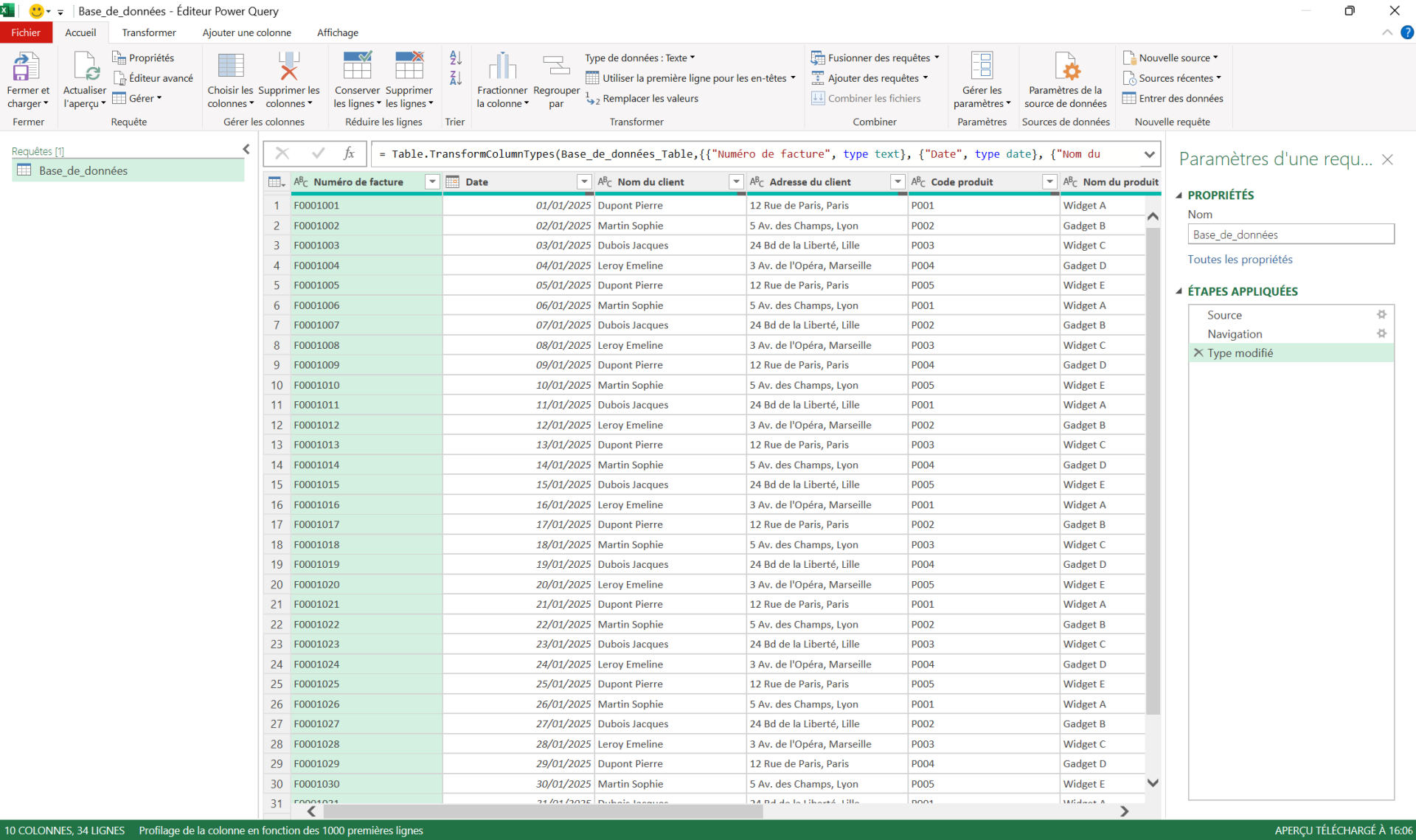1416x840 pixels.
Task: Open the Éditeur avancé
Action: pos(153,78)
